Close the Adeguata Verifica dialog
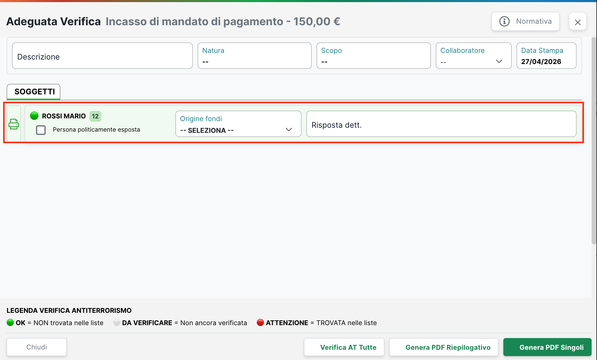The width and height of the screenshot is (597, 360). click(577, 22)
